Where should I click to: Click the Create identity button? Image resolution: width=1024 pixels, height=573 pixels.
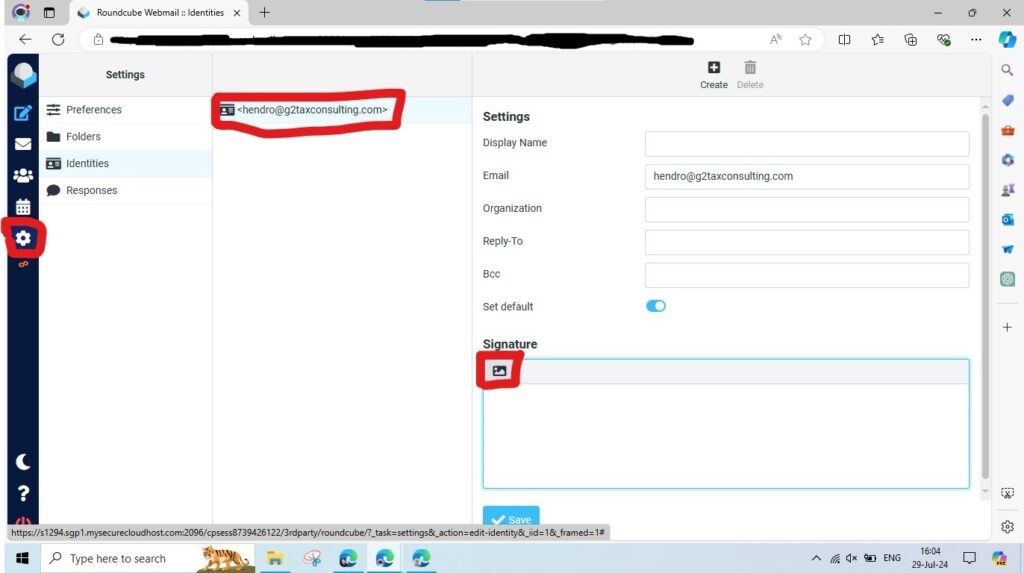pyautogui.click(x=713, y=75)
